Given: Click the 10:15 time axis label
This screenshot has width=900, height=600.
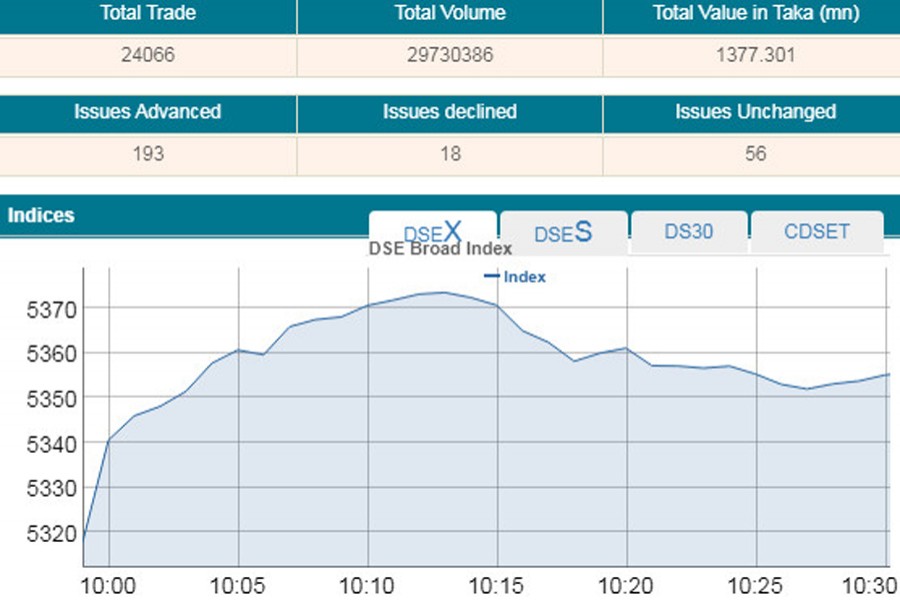Looking at the screenshot, I should [x=497, y=585].
